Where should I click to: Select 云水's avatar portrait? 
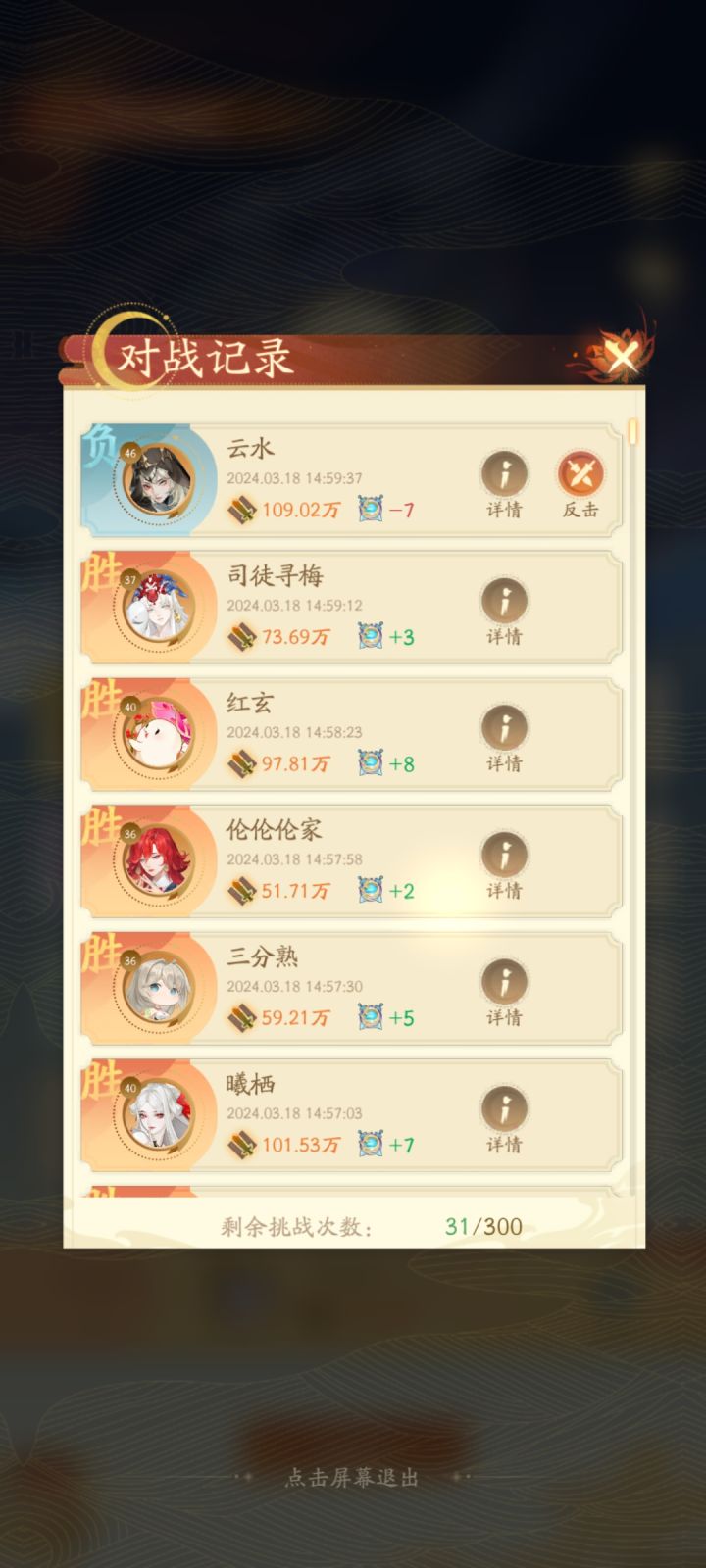point(157,480)
